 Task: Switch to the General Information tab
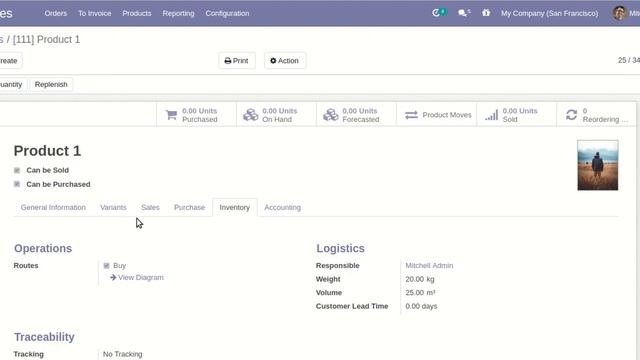(53, 207)
